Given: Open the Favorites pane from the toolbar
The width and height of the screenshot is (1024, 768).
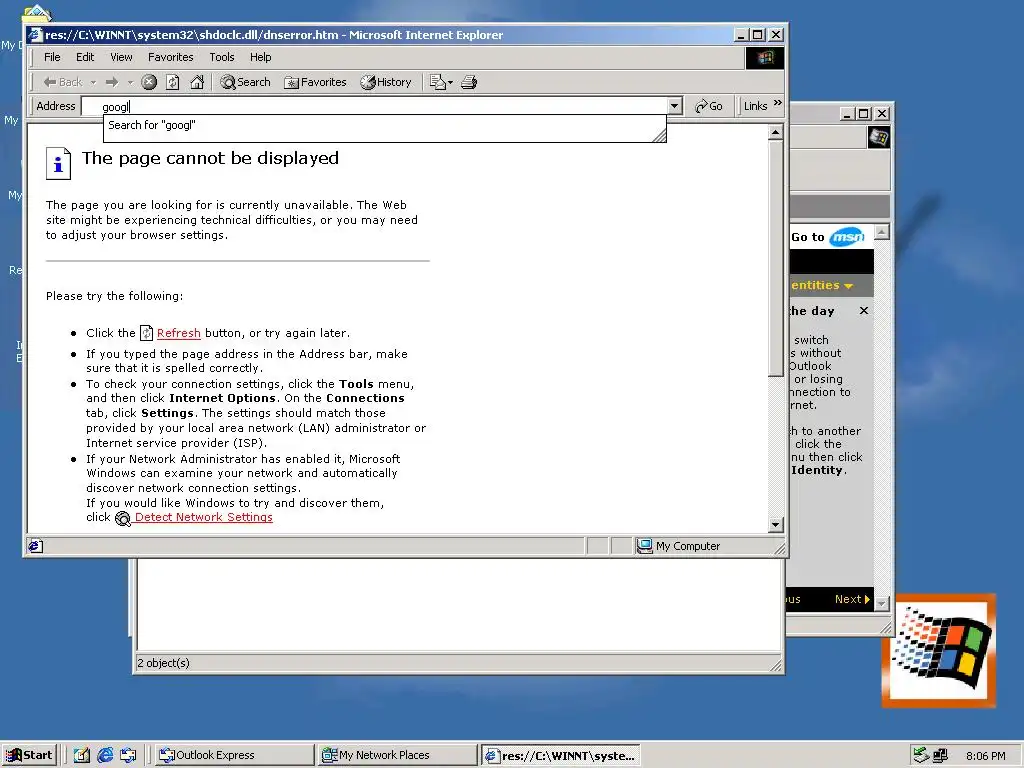Looking at the screenshot, I should tap(315, 82).
